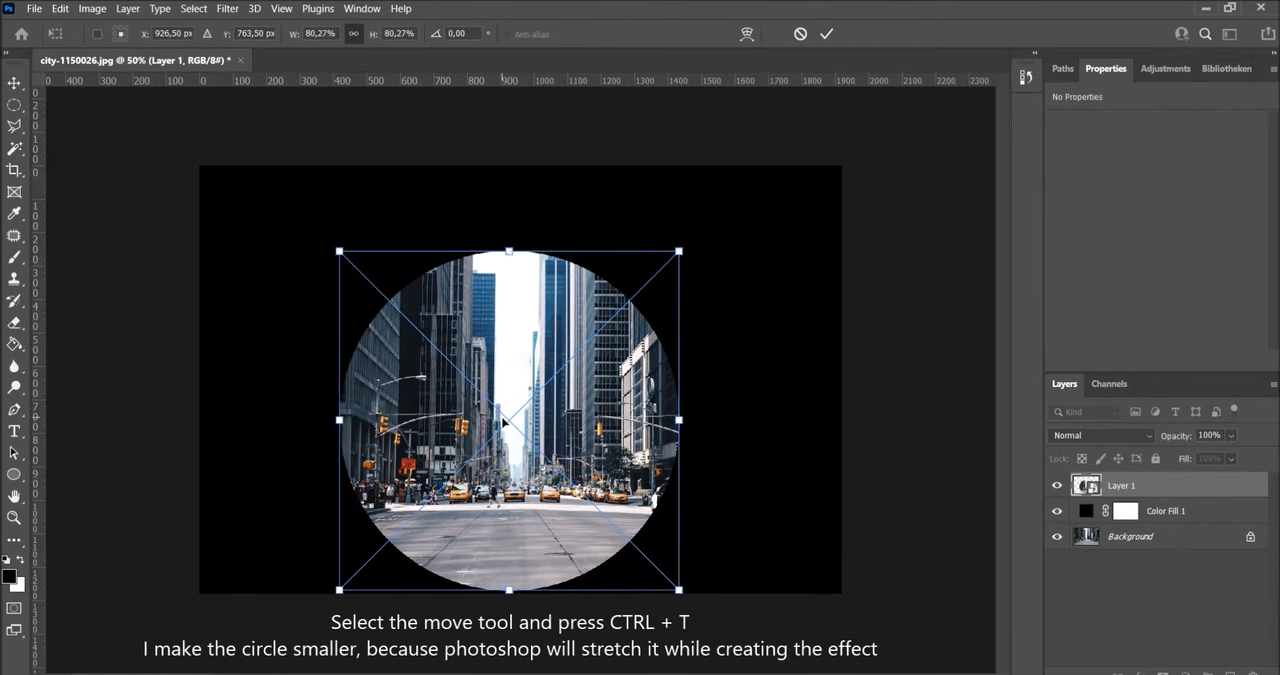The width and height of the screenshot is (1280, 675).
Task: Select the Crop tool
Action: click(14, 170)
